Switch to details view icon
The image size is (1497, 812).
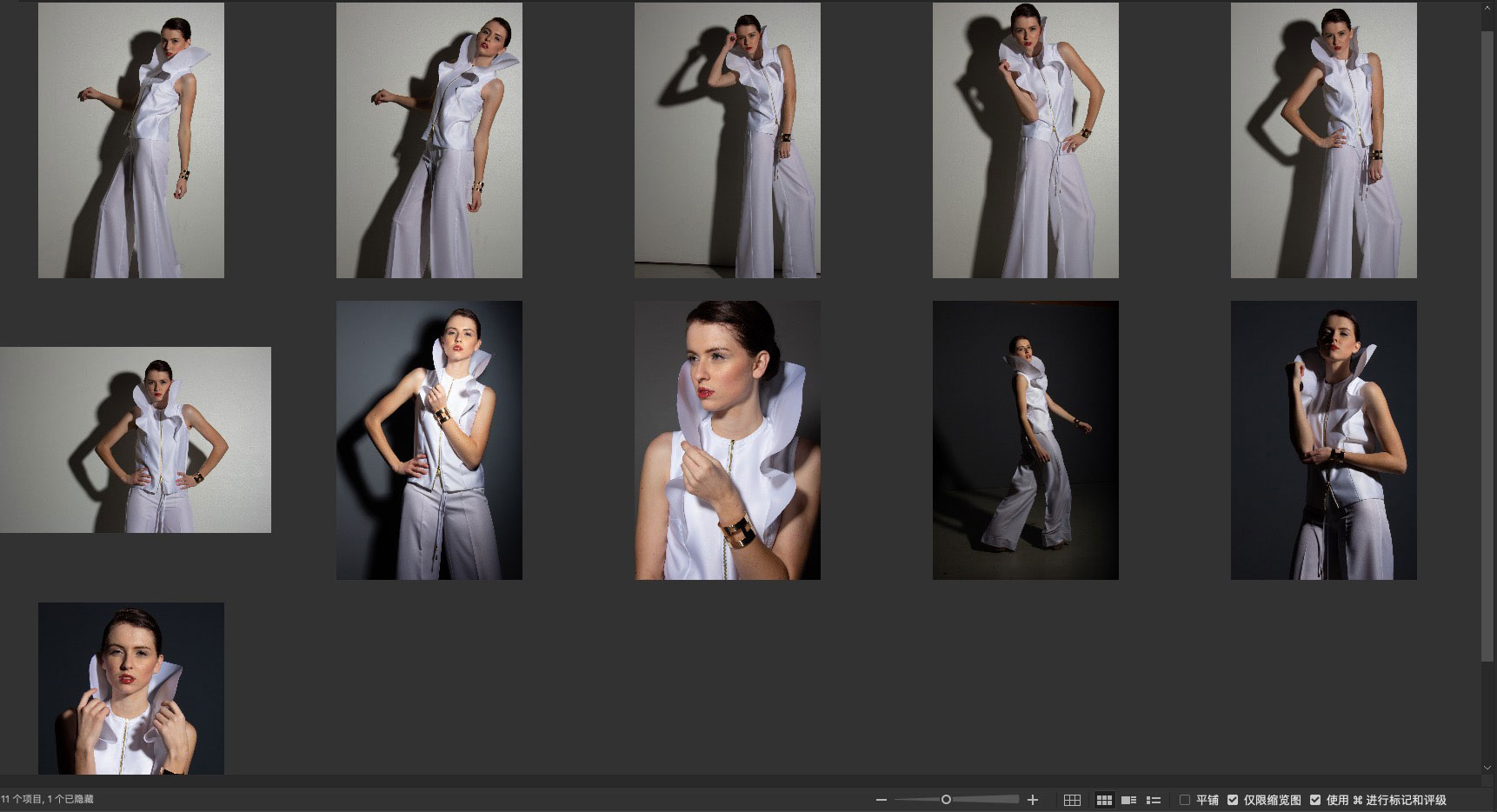point(1128,800)
